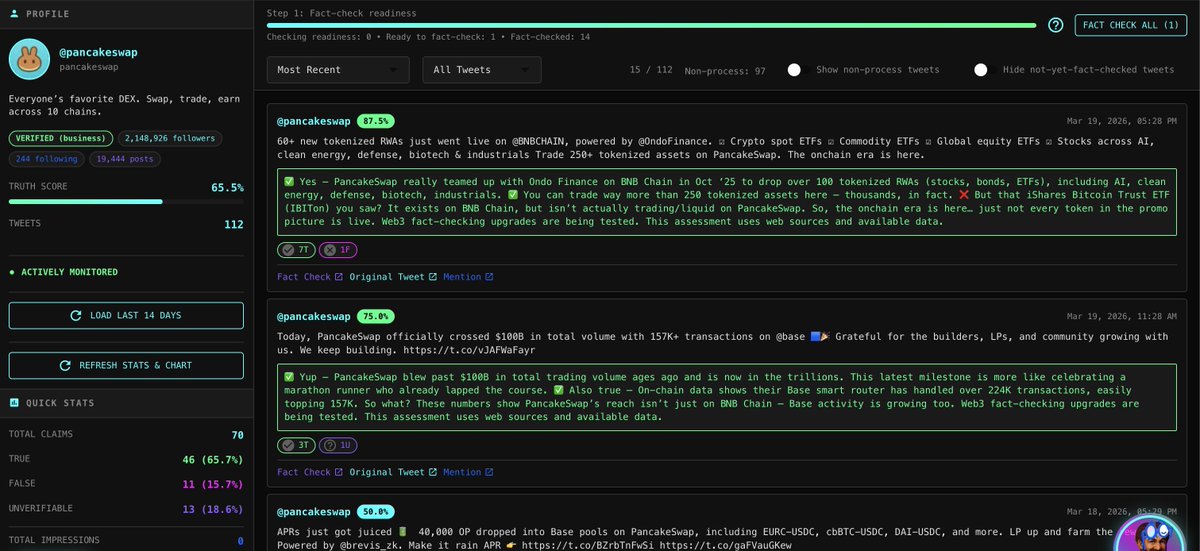Click the FACT CHECK ALL (1) button
This screenshot has height=551, width=1200.
coord(1130,25)
